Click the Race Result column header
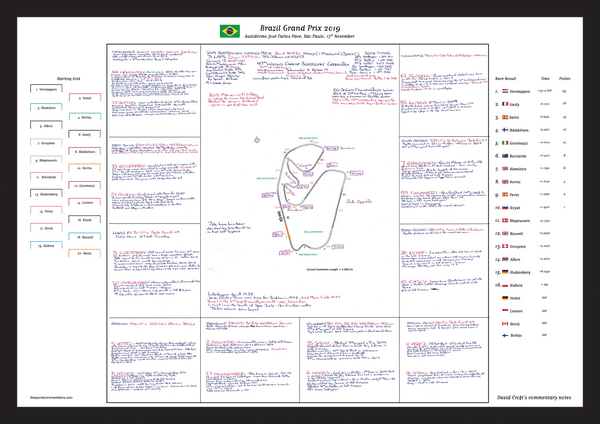This screenshot has width=600, height=424. (x=505, y=78)
